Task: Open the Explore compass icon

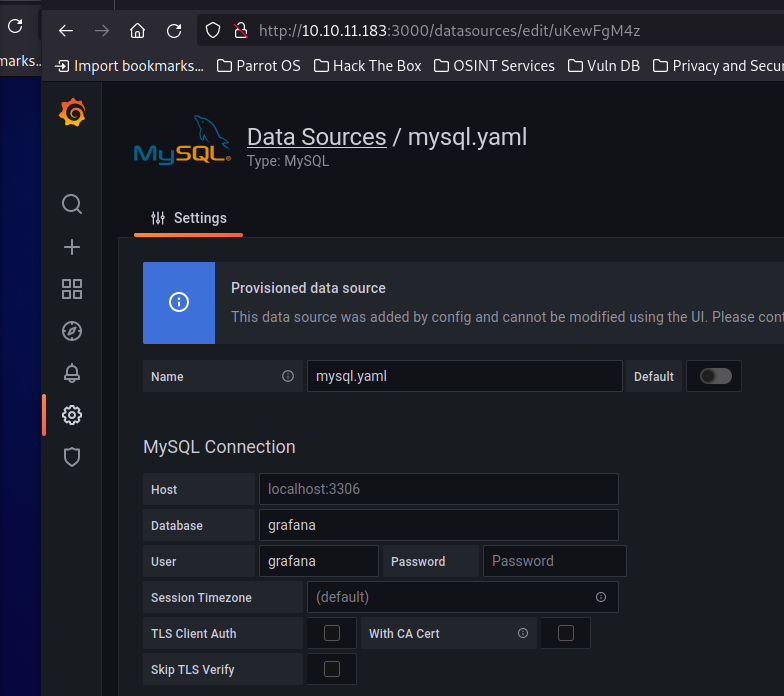Action: click(72, 331)
